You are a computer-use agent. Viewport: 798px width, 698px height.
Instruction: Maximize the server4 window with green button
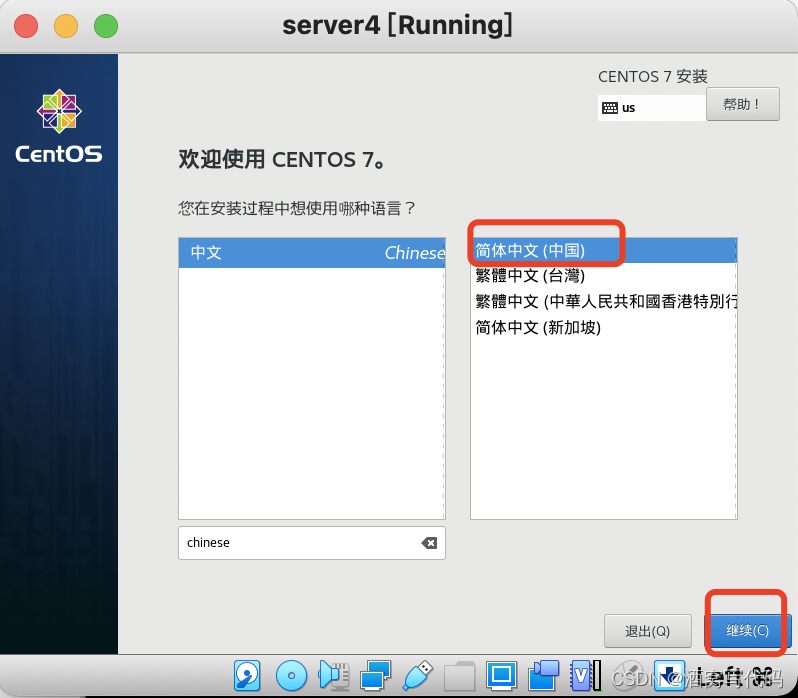coord(106,26)
